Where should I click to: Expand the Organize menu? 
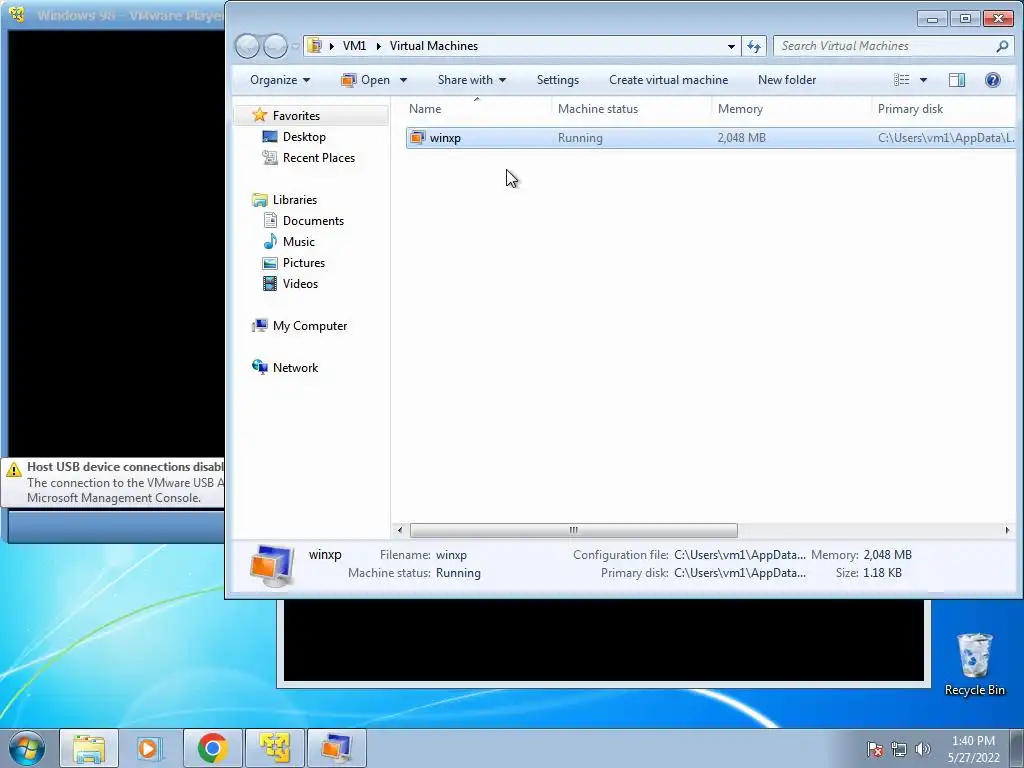(x=280, y=80)
